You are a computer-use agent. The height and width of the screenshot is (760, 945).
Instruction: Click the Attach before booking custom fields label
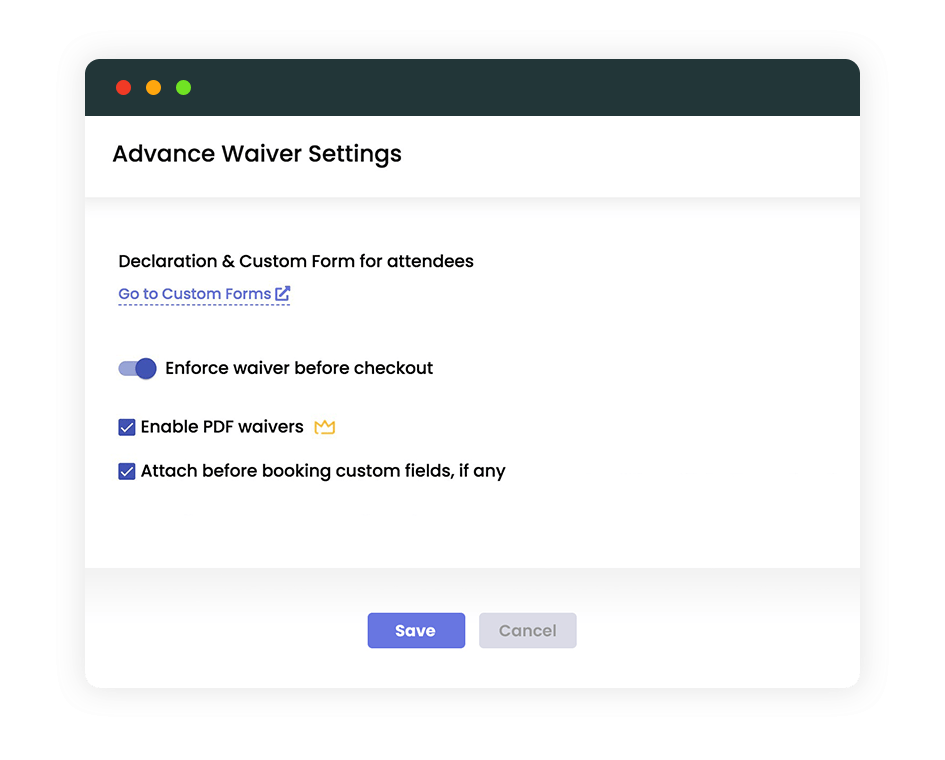tap(323, 471)
